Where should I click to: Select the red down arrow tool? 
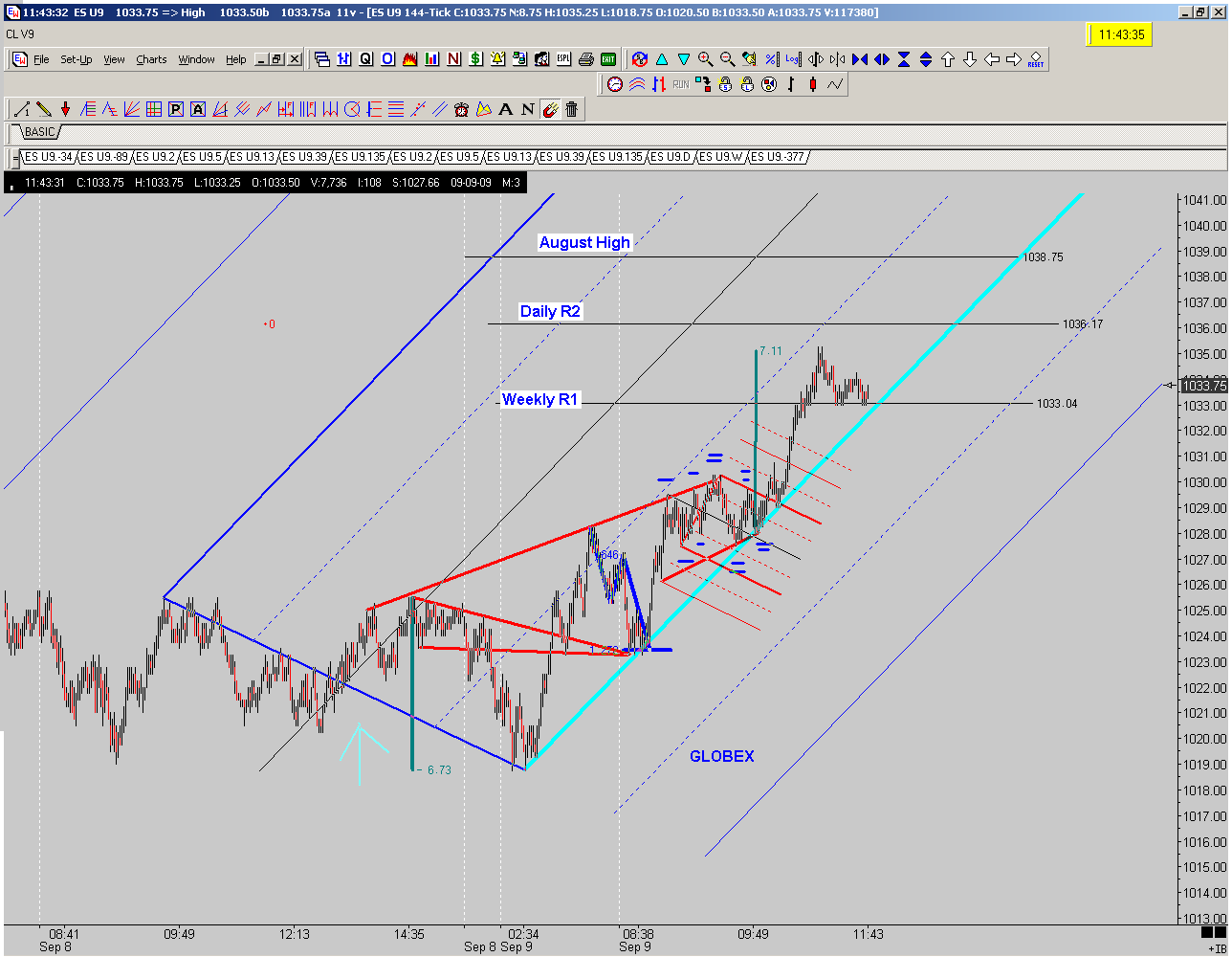66,109
